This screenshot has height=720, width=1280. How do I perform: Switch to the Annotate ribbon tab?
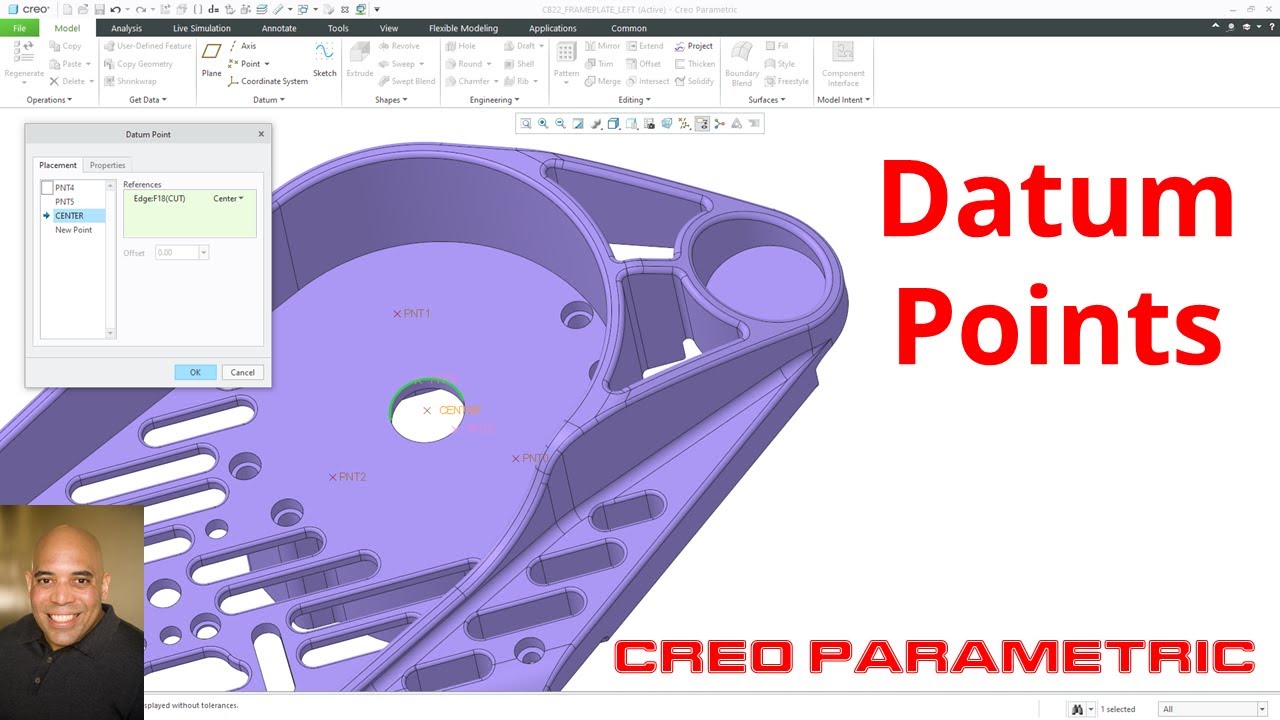279,28
